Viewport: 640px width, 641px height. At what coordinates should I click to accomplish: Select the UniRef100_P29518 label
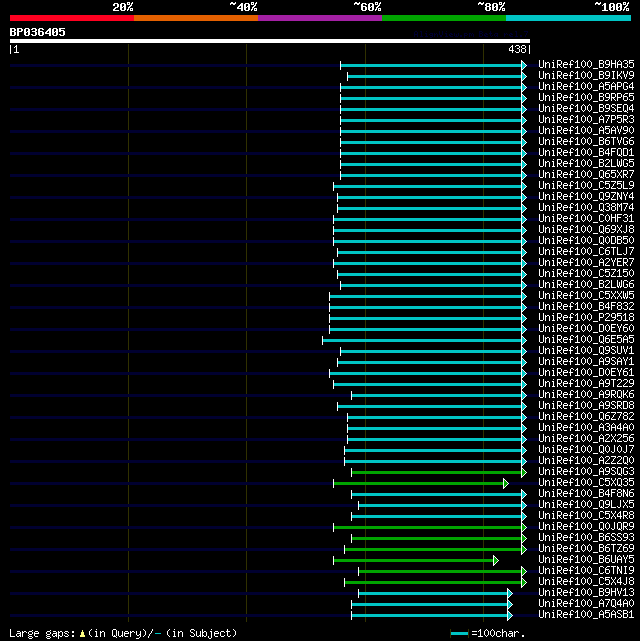click(x=586, y=318)
